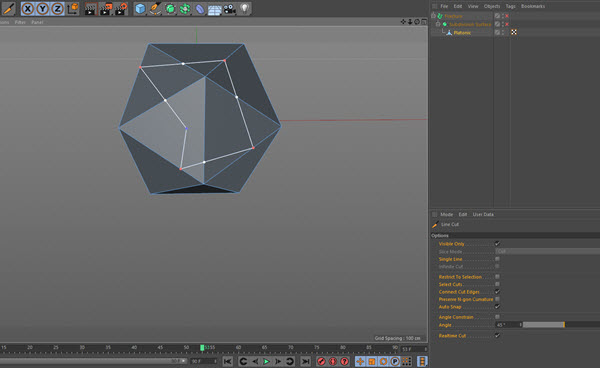Click viewport rotate navigation icon
The image size is (600, 368).
click(x=417, y=22)
